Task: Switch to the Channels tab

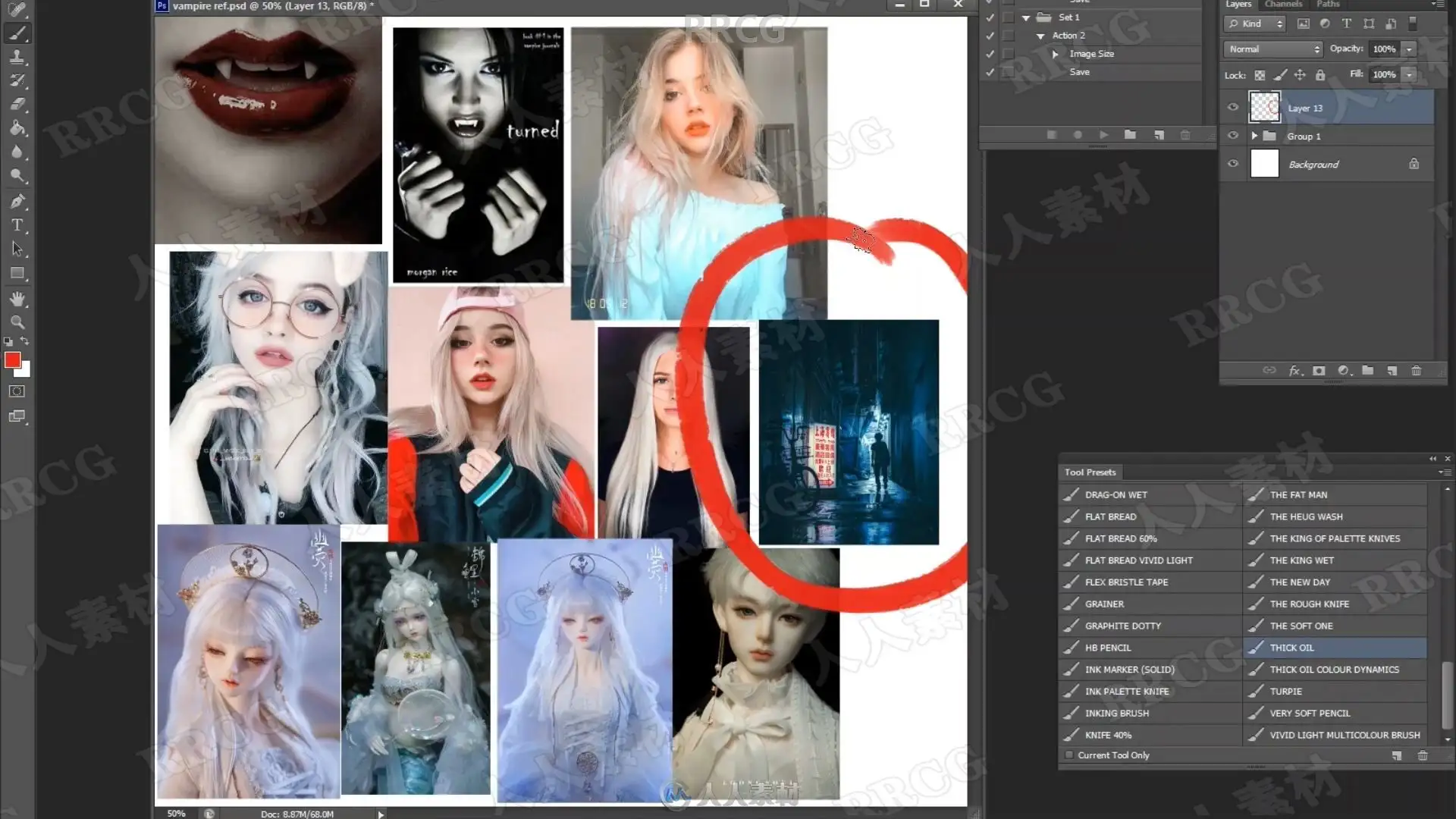Action: point(1283,5)
